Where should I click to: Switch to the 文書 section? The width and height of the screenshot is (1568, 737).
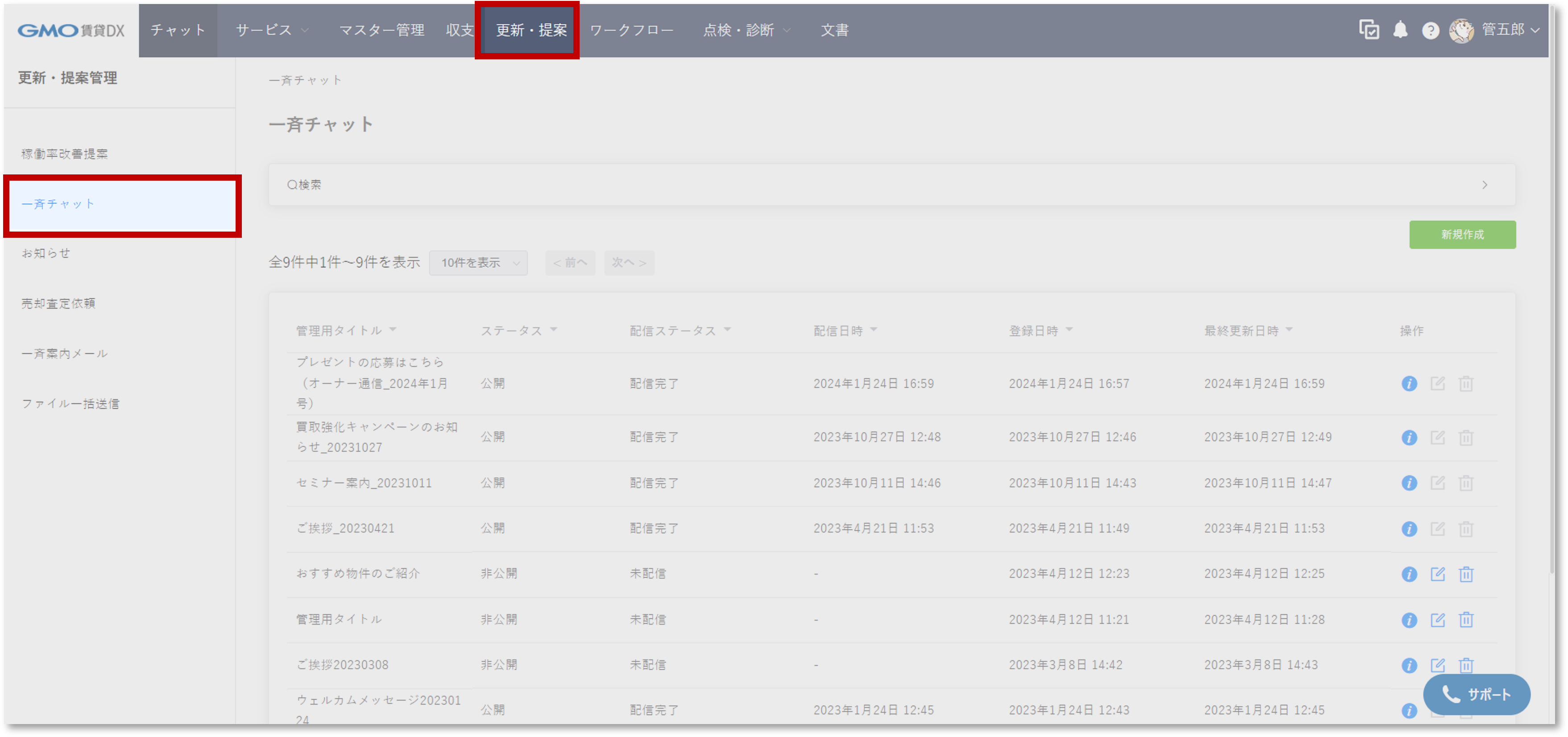tap(835, 30)
